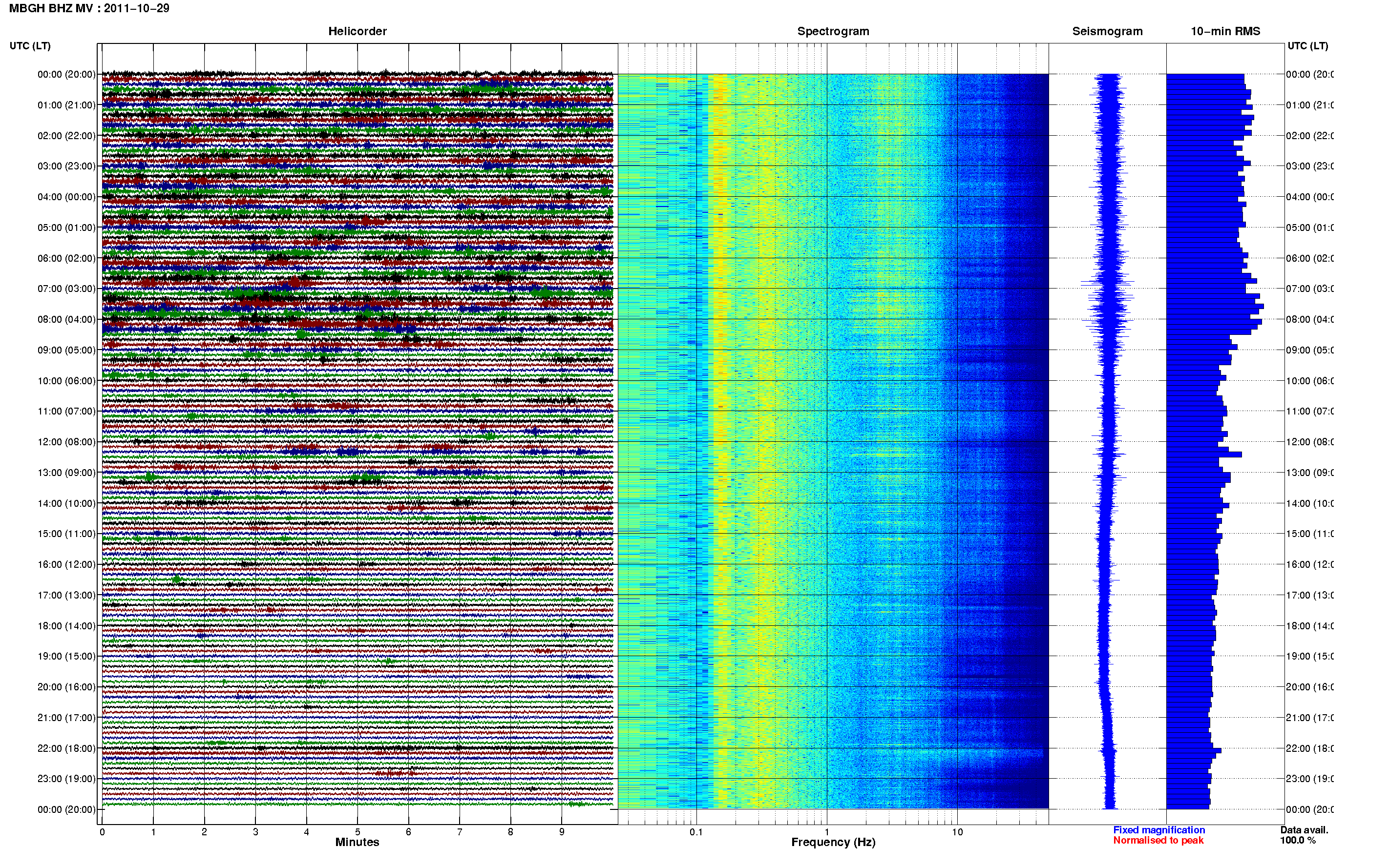Click inside the Spectrogram heat map

pos(833,441)
